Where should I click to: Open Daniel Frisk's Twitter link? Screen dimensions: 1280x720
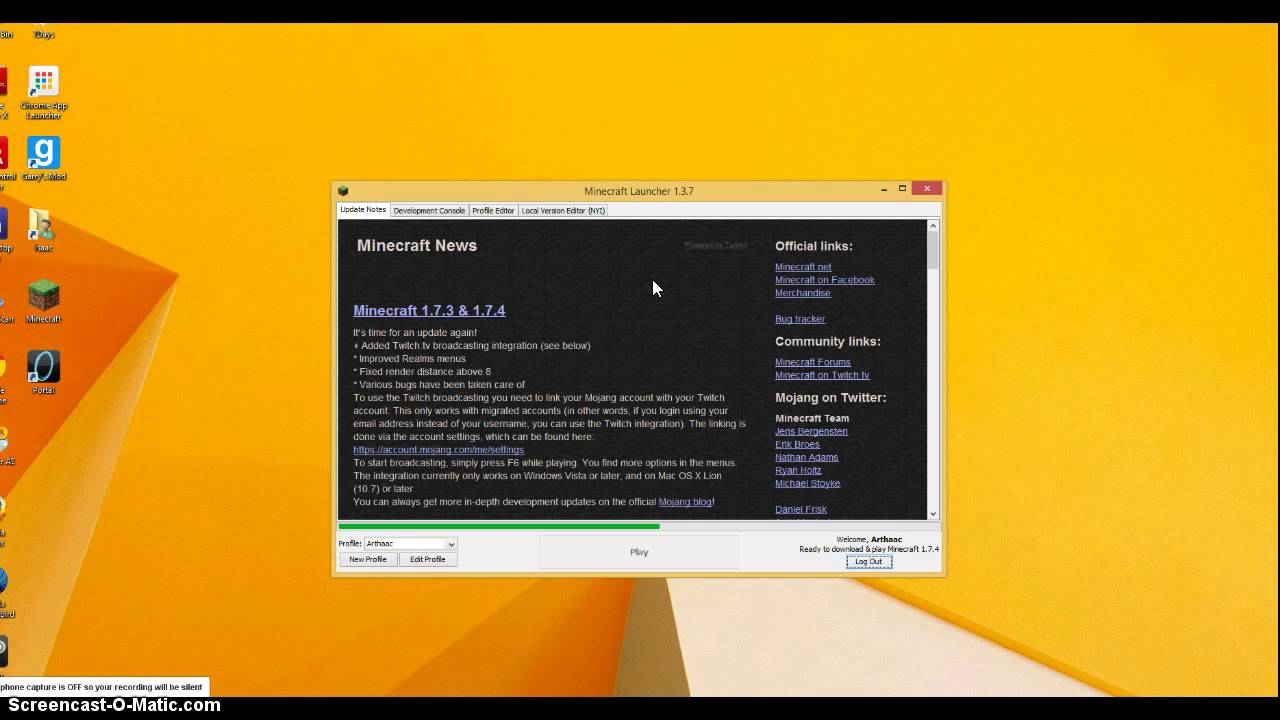(x=801, y=509)
